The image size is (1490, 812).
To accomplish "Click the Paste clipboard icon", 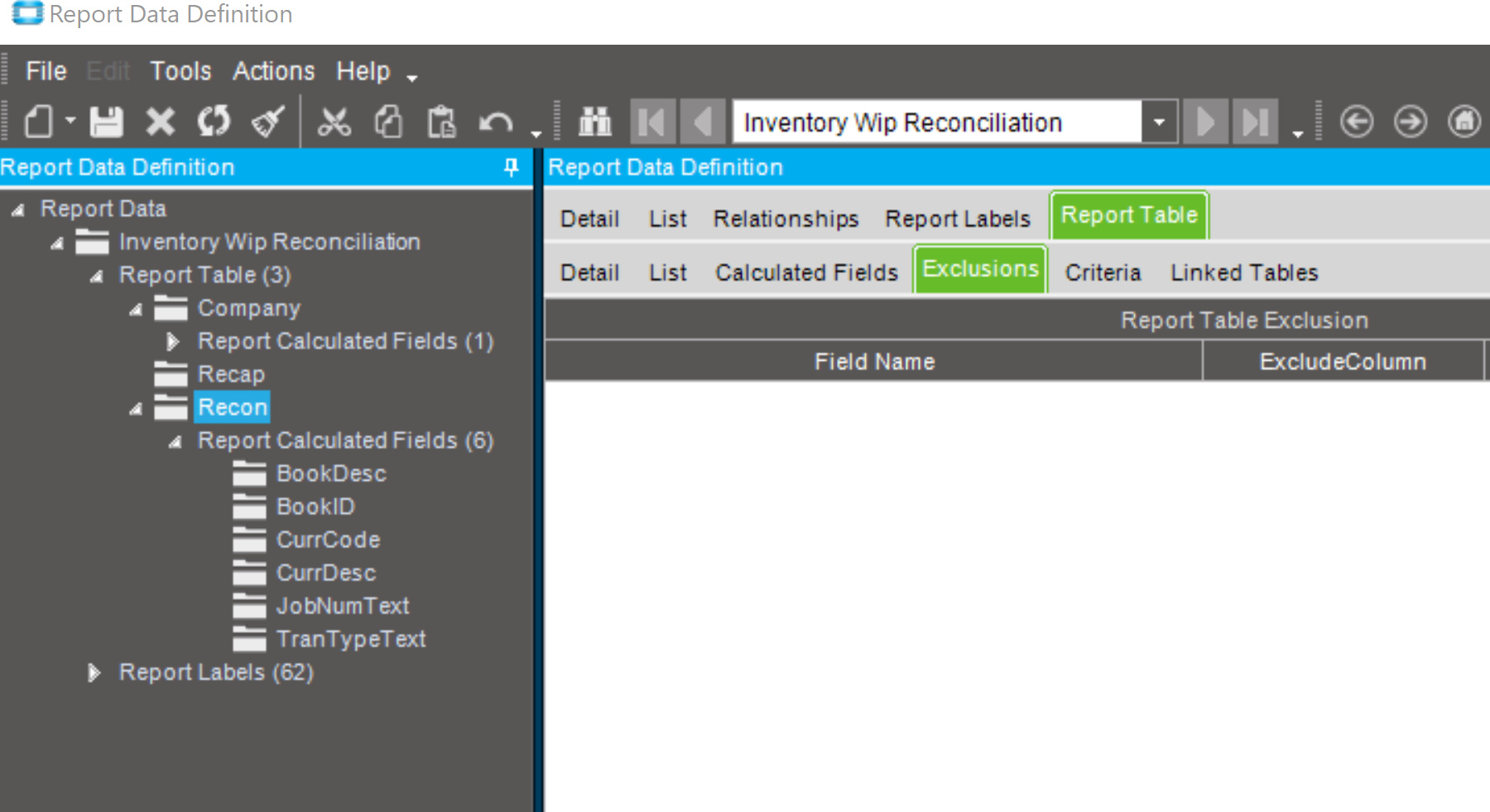I will coord(441,123).
